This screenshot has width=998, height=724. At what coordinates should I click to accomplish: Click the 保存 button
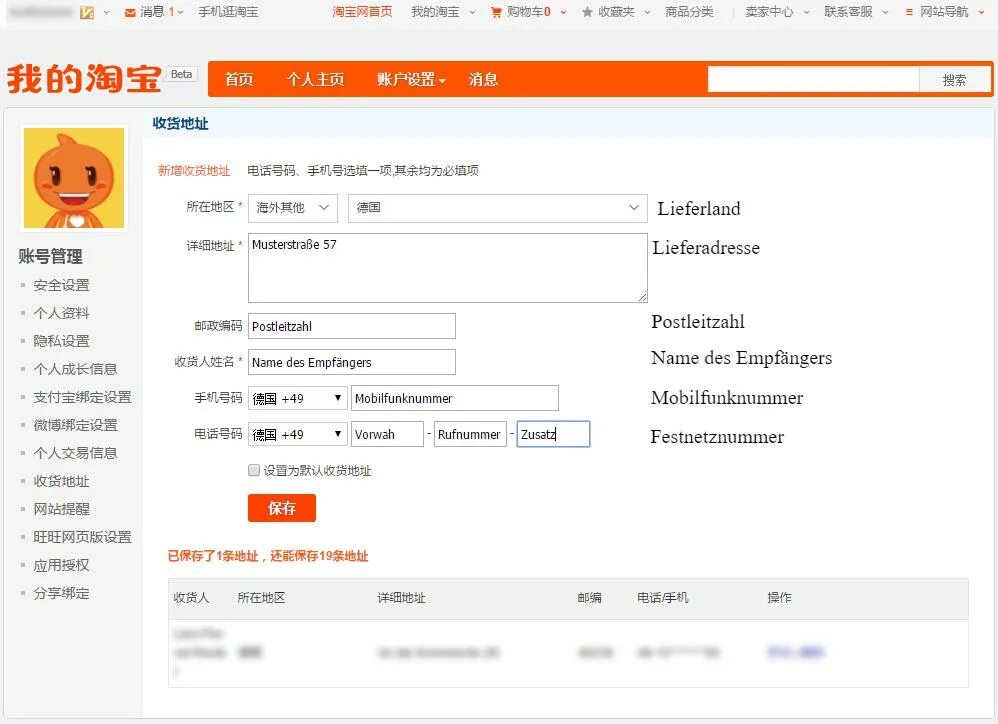(x=282, y=508)
